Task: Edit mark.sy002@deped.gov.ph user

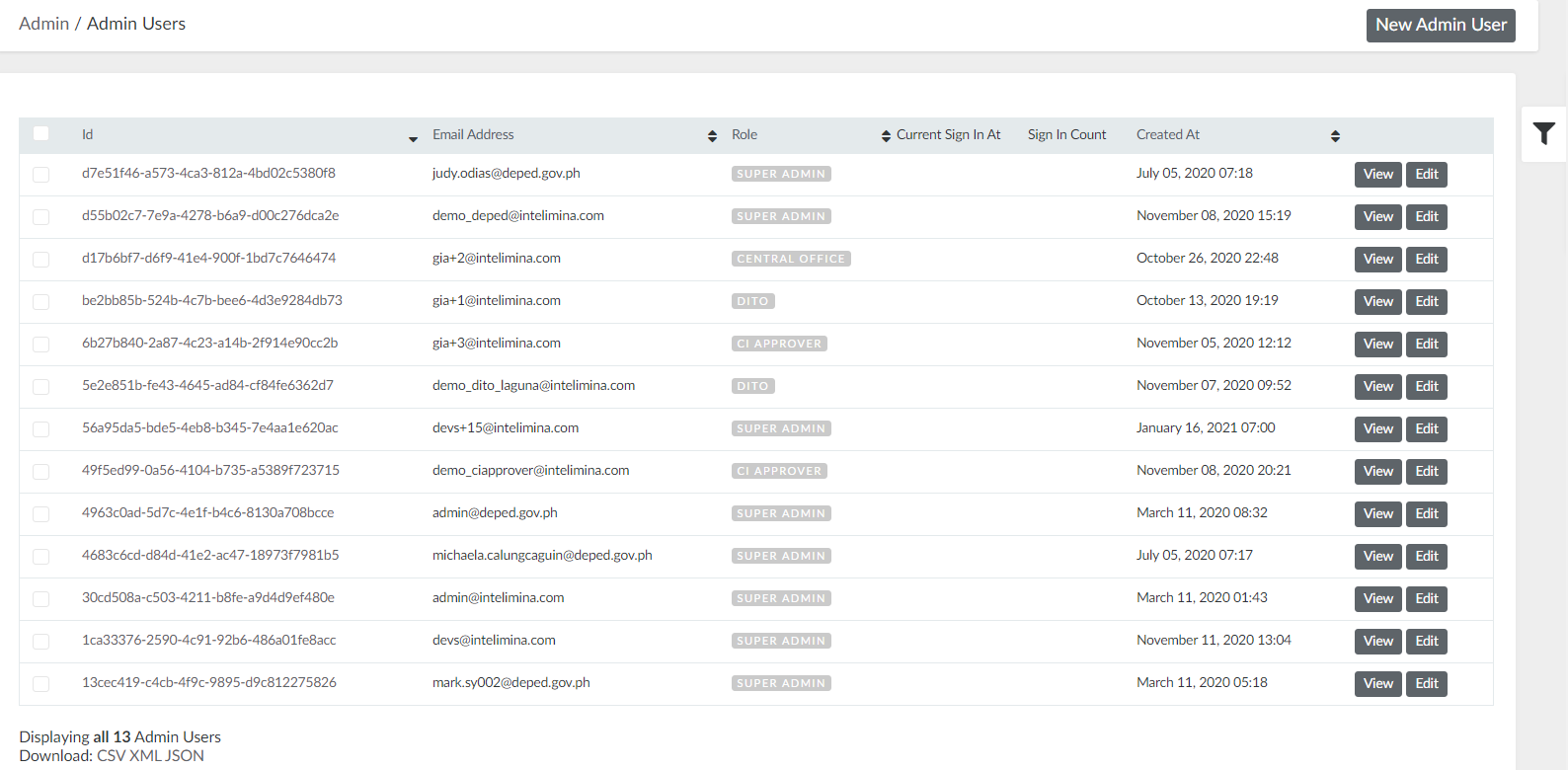Action: pyautogui.click(x=1427, y=684)
